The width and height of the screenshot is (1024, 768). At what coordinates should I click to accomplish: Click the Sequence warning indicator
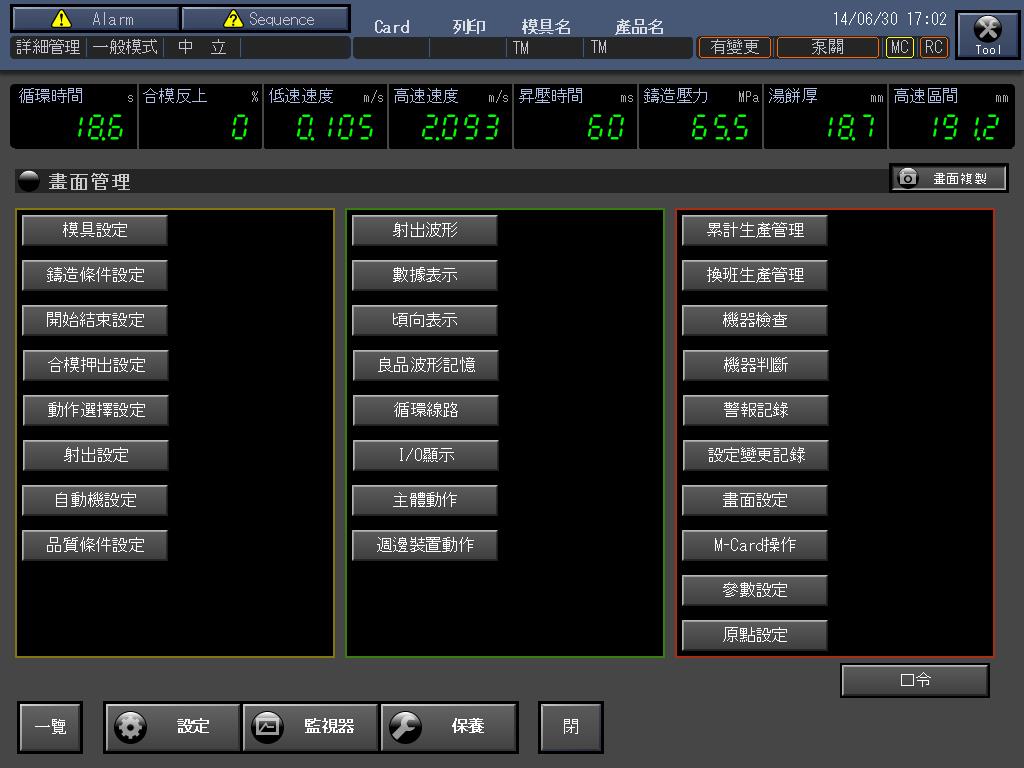(266, 19)
